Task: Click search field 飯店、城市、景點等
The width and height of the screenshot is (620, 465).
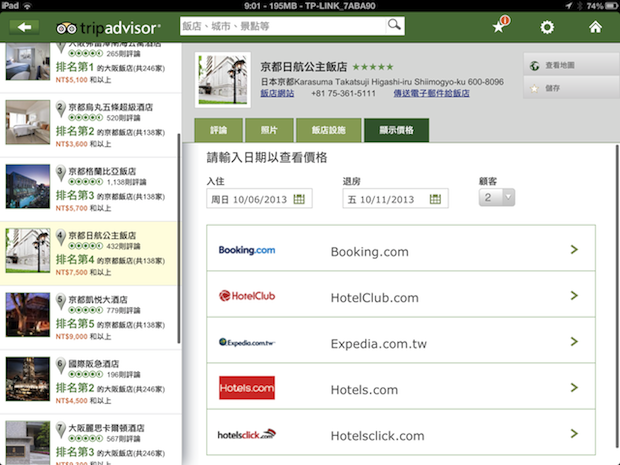Action: tap(283, 26)
